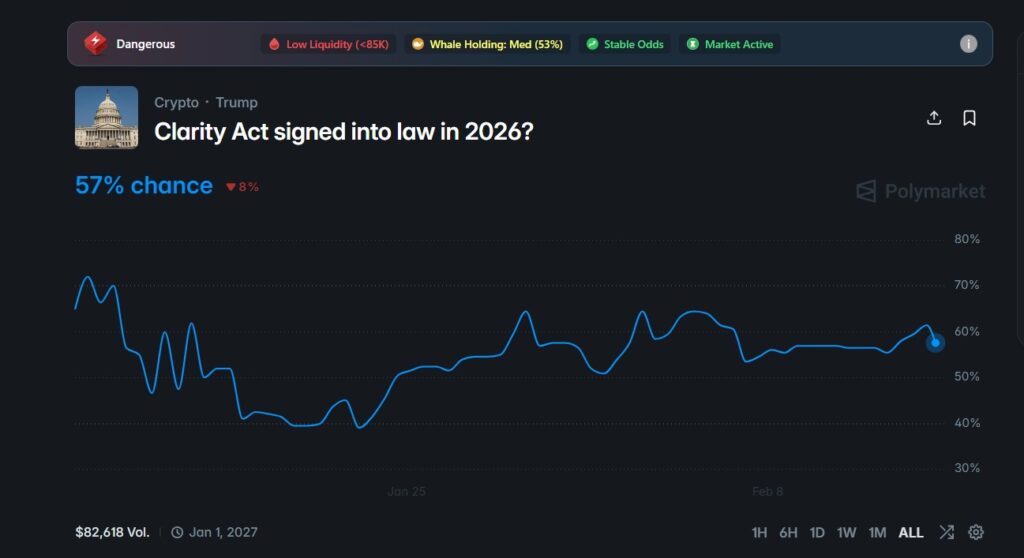The width and height of the screenshot is (1024, 558).
Task: Click the Market Active badge
Action: pyautogui.click(x=731, y=44)
